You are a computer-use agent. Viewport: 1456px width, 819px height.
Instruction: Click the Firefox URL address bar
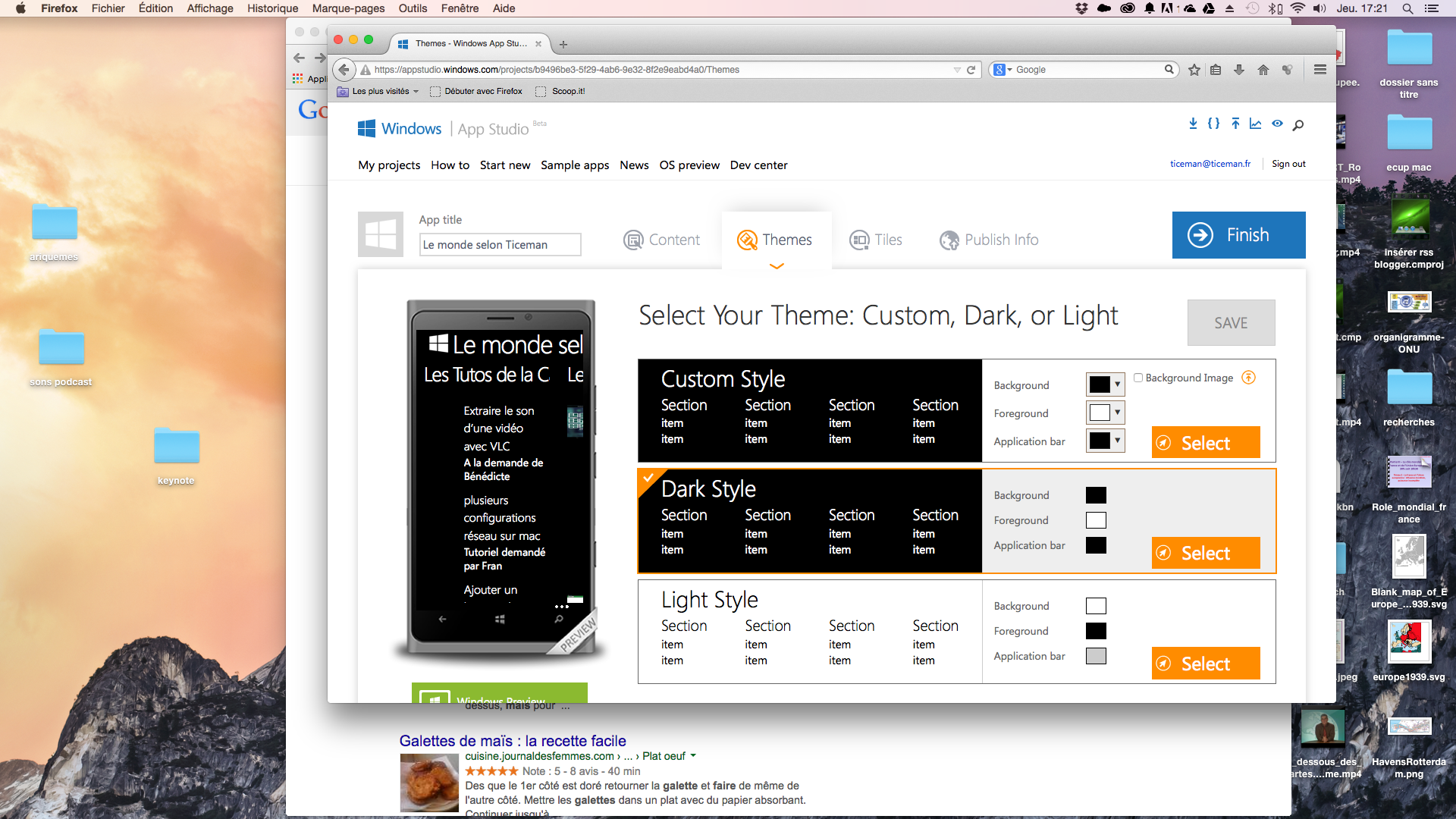[660, 70]
